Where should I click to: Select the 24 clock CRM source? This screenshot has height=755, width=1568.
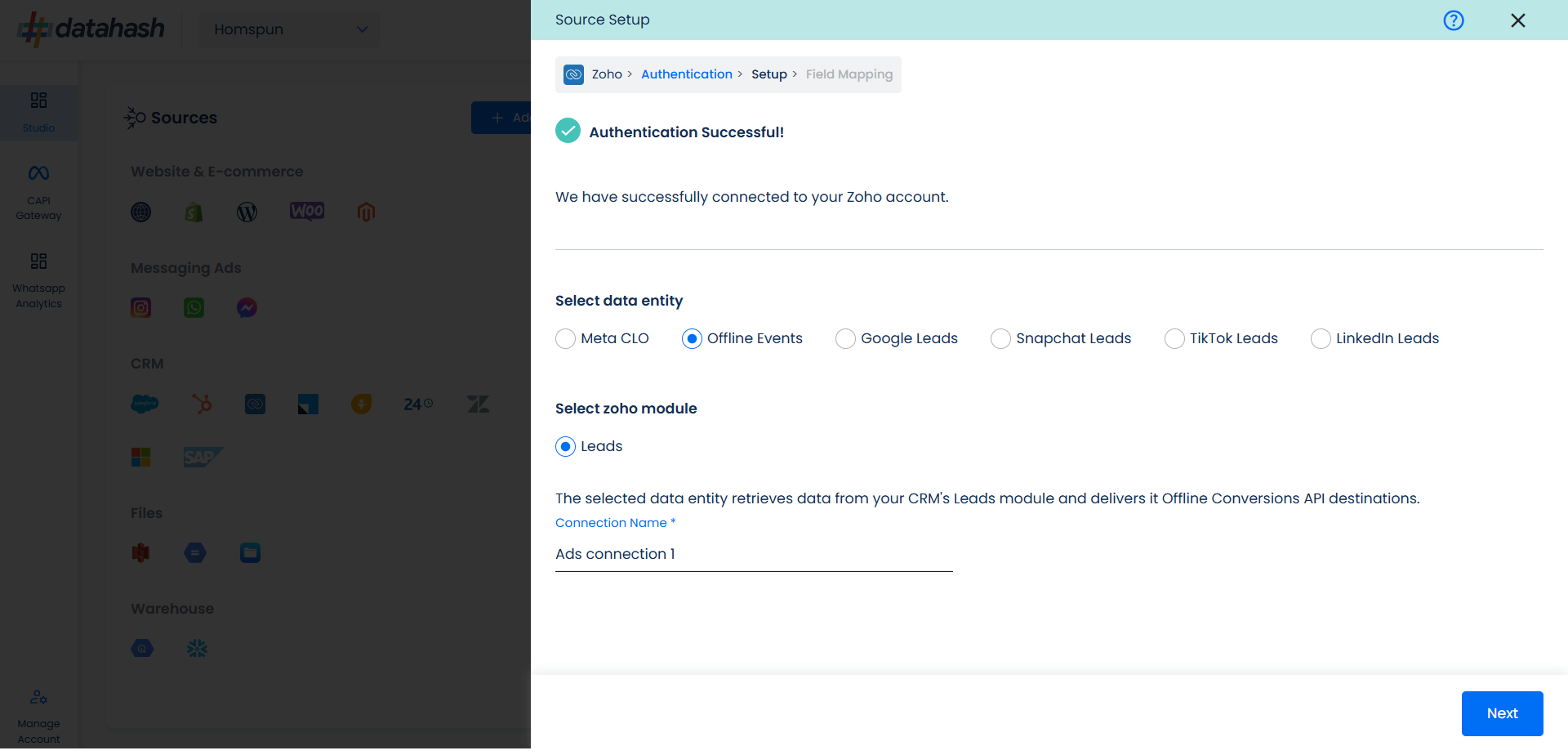pyautogui.click(x=418, y=404)
